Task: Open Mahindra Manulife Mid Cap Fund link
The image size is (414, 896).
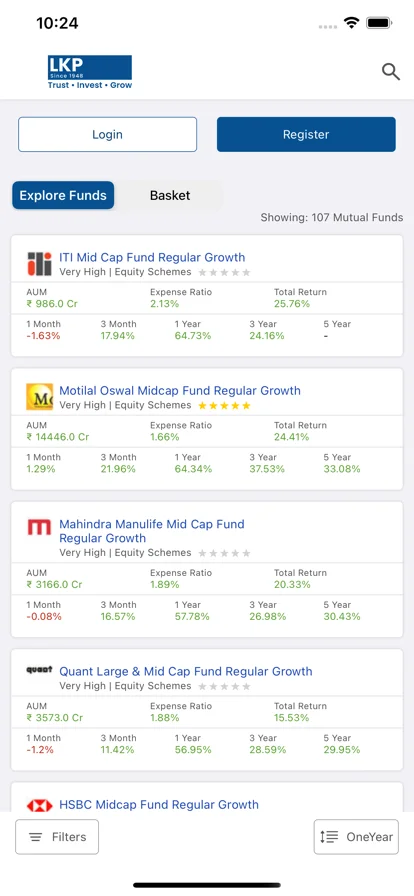Action: (x=152, y=531)
